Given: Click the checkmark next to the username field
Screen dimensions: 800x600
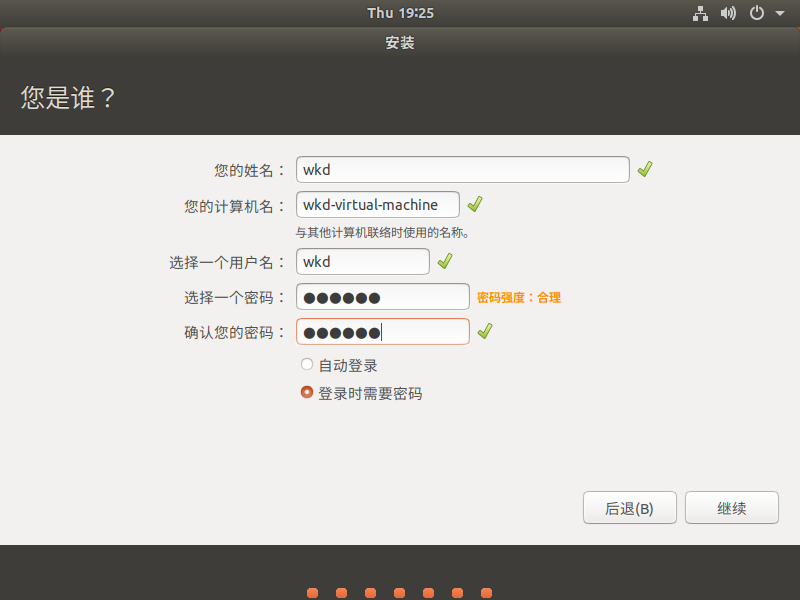Looking at the screenshot, I should point(445,261).
